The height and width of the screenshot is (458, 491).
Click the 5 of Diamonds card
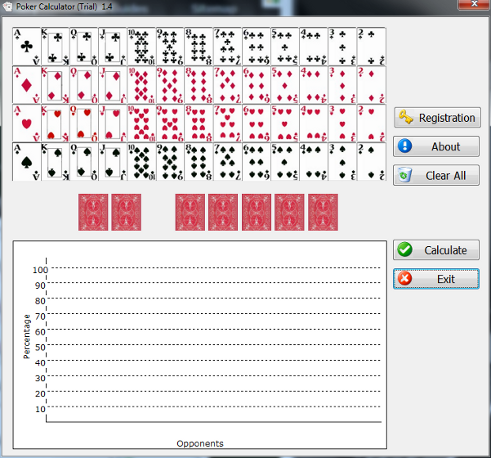coord(285,85)
